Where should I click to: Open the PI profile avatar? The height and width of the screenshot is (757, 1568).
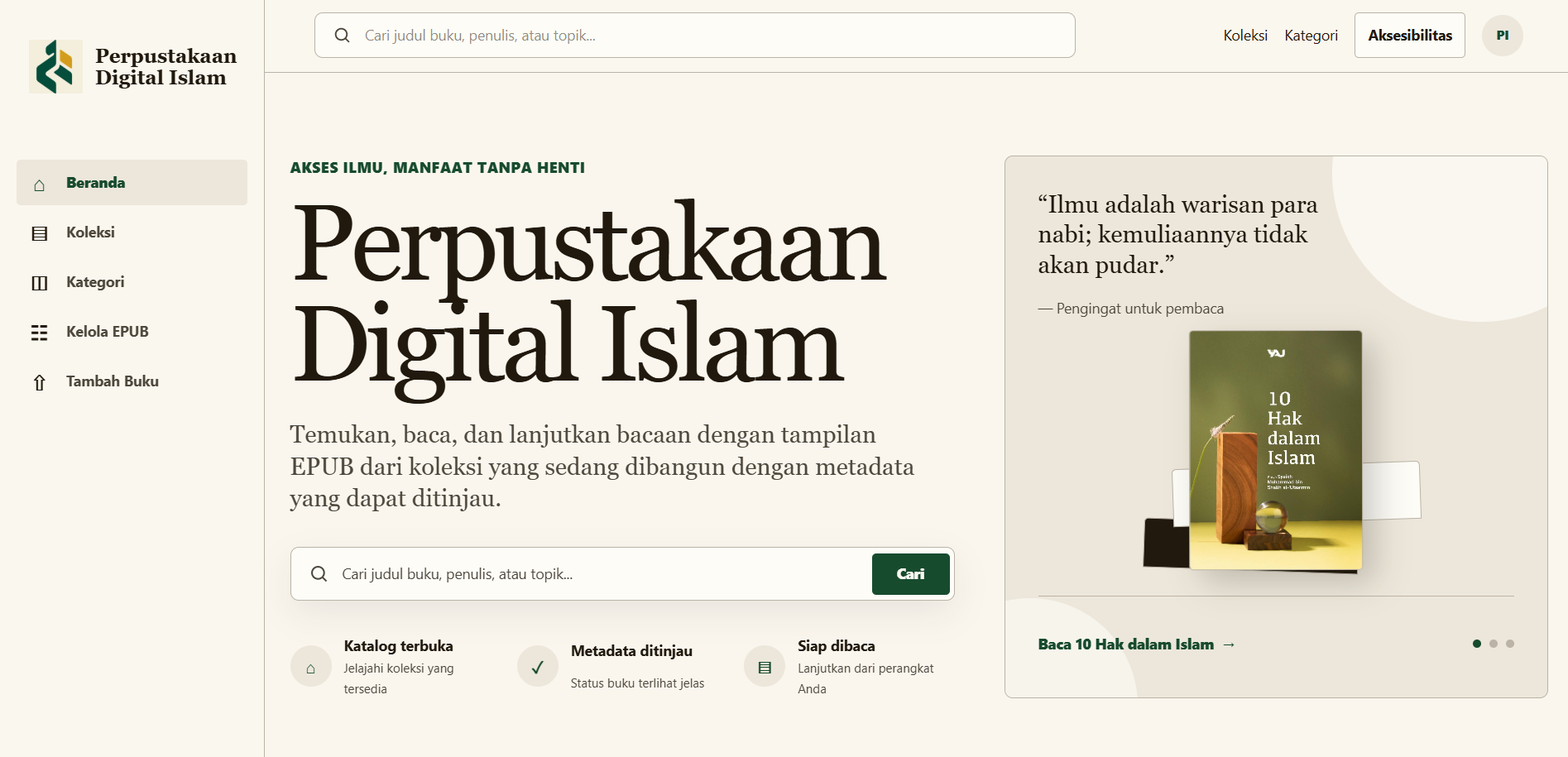(1503, 36)
